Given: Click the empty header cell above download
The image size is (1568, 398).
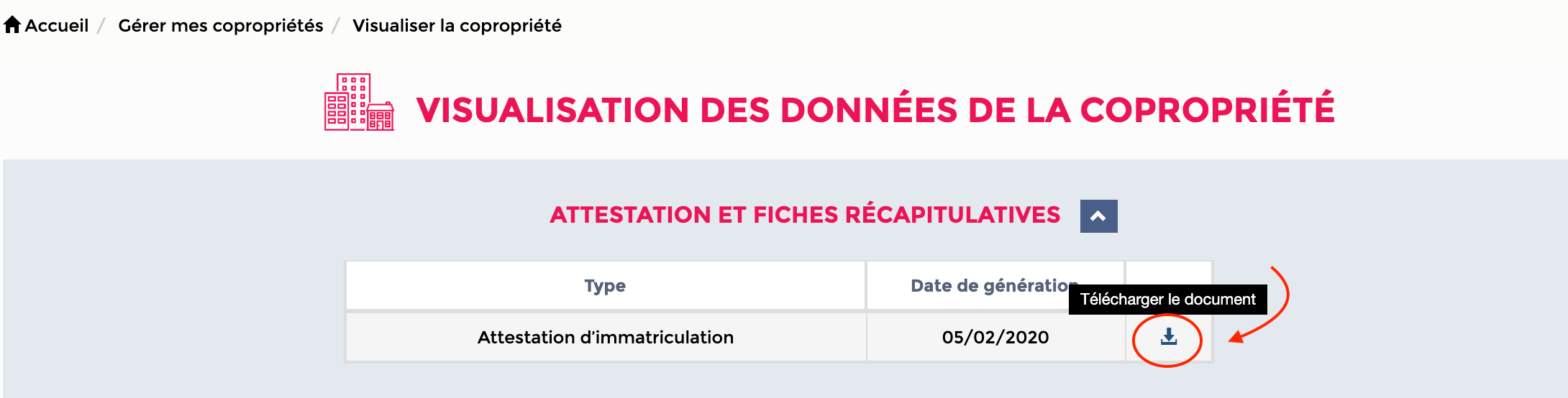Looking at the screenshot, I should tap(1169, 273).
